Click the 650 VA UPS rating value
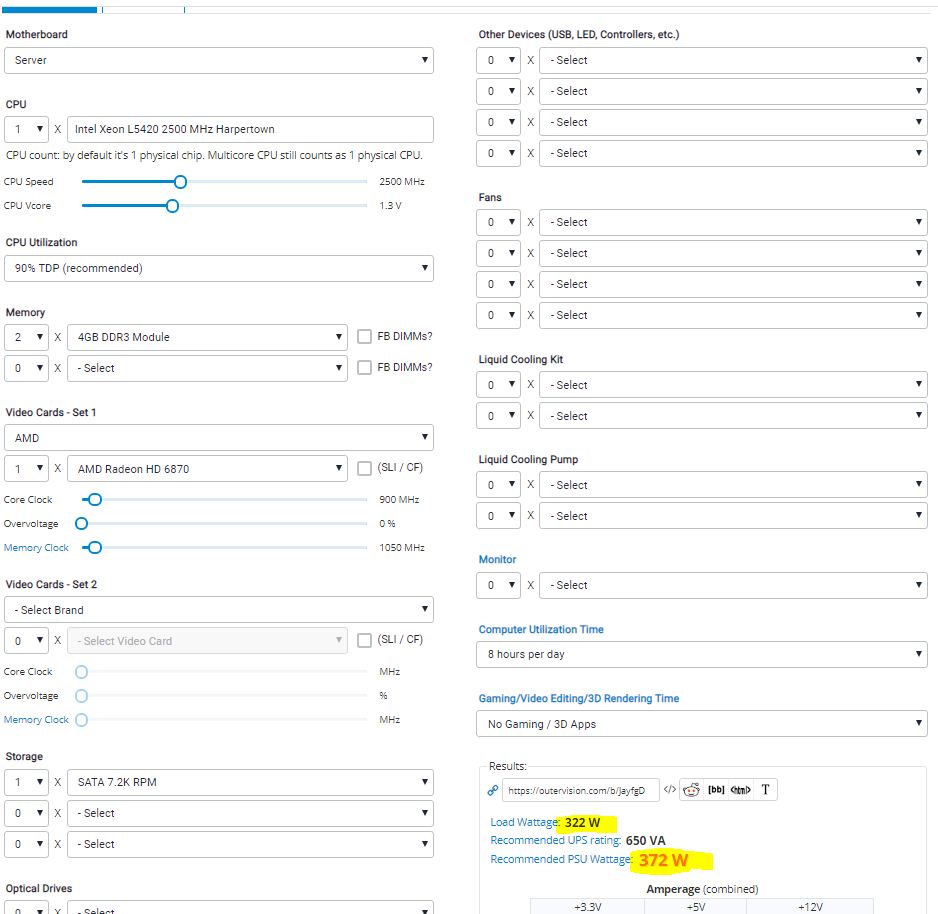The height and width of the screenshot is (914, 938). tap(645, 840)
